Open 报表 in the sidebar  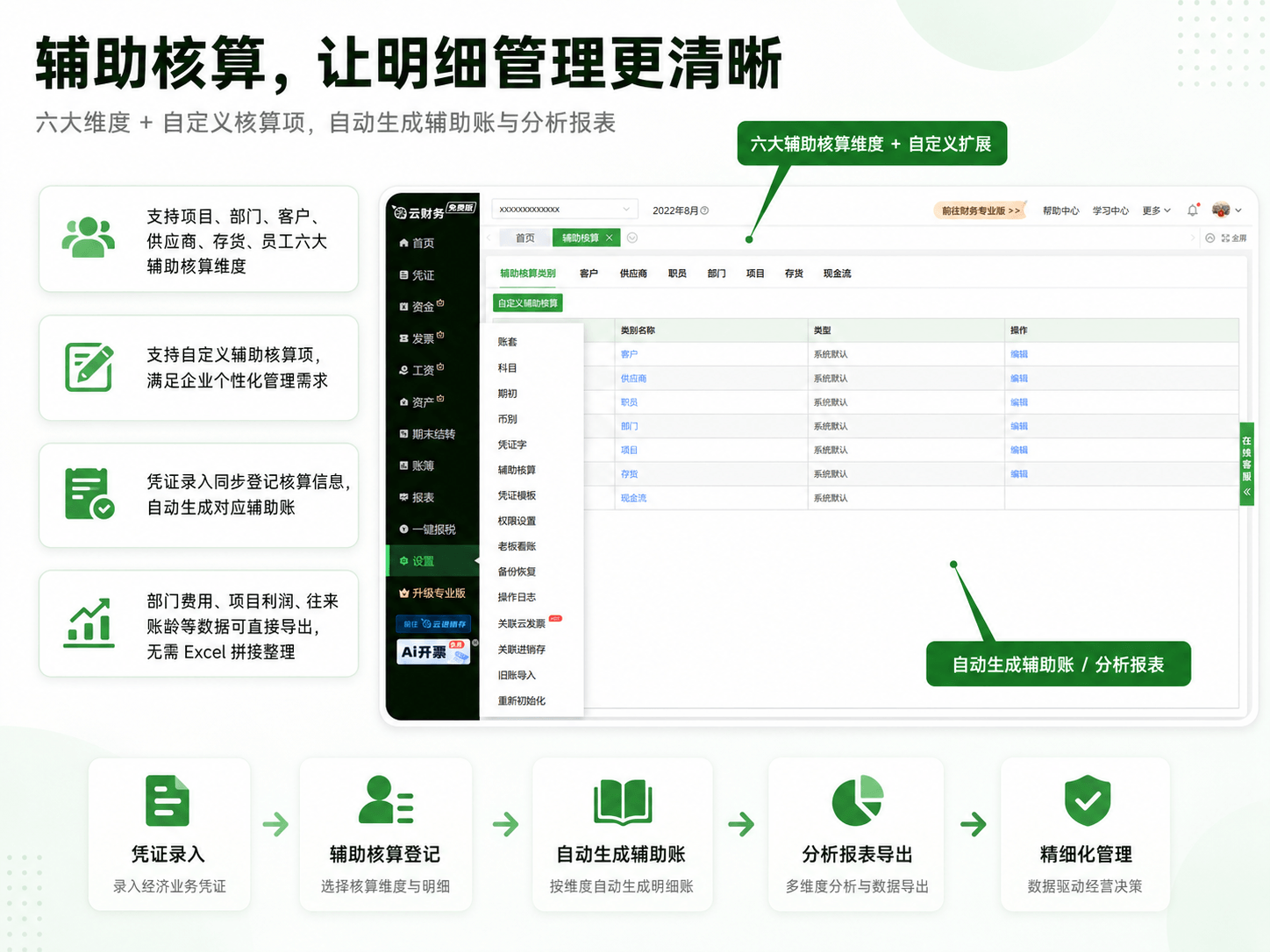coord(417,497)
